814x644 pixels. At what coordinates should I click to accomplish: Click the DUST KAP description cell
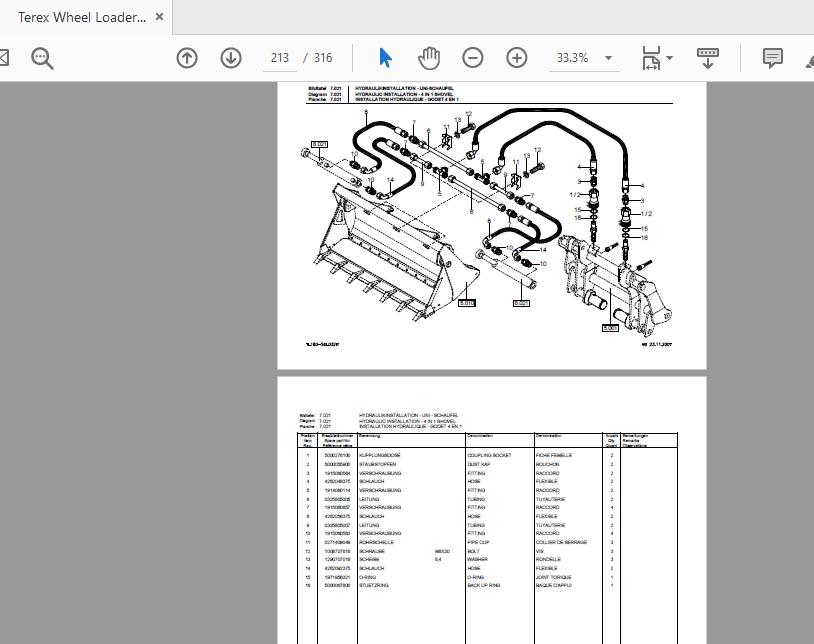[478, 464]
